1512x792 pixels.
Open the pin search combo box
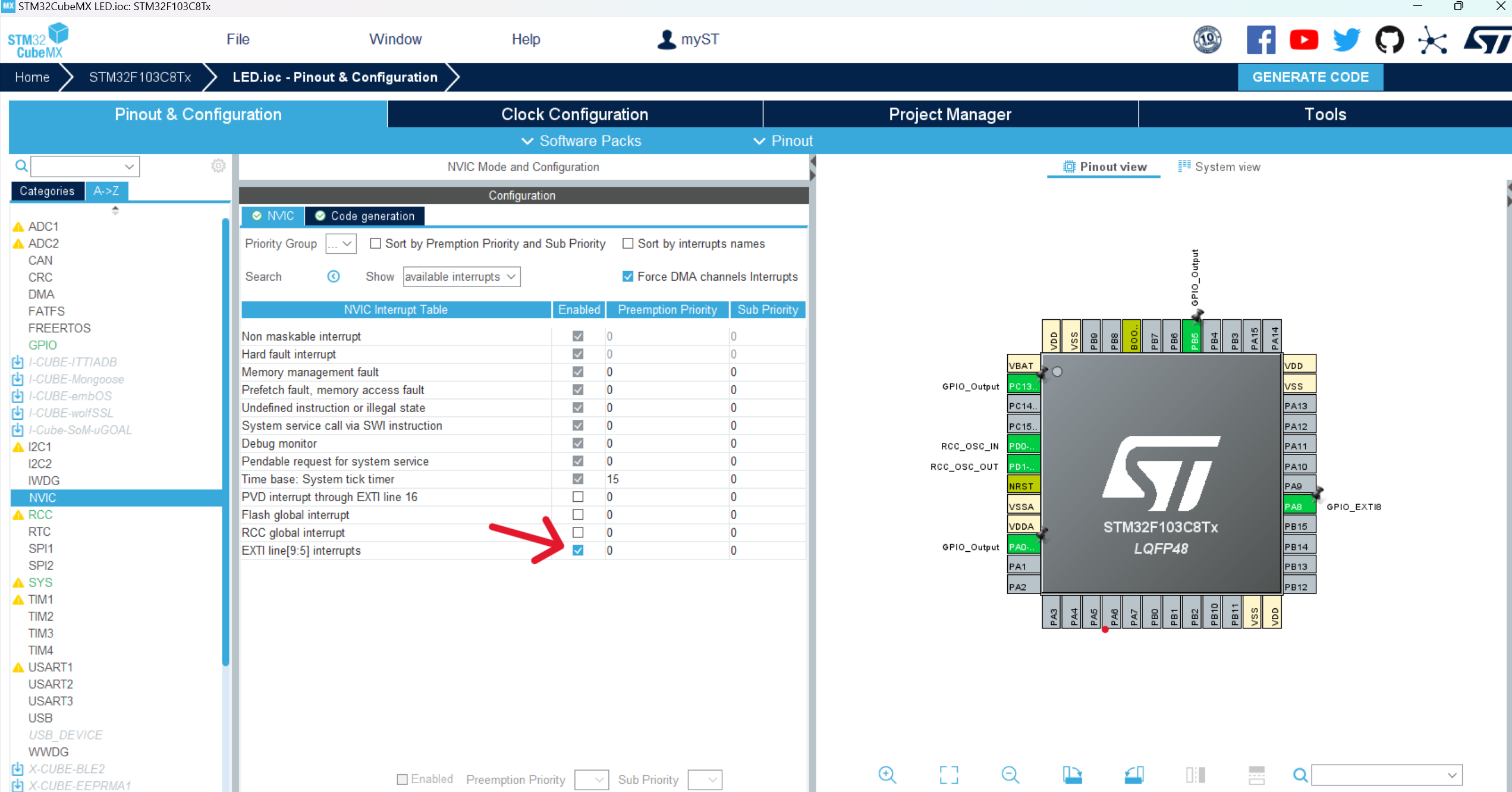coord(1387,775)
